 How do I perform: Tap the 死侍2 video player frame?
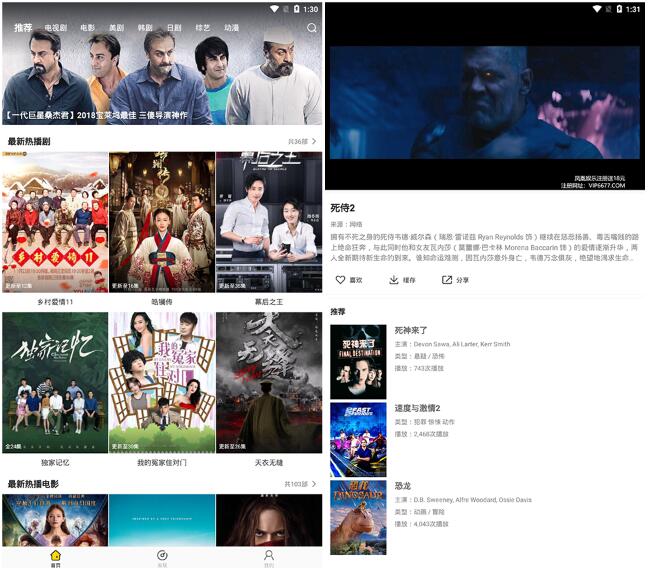pos(485,103)
